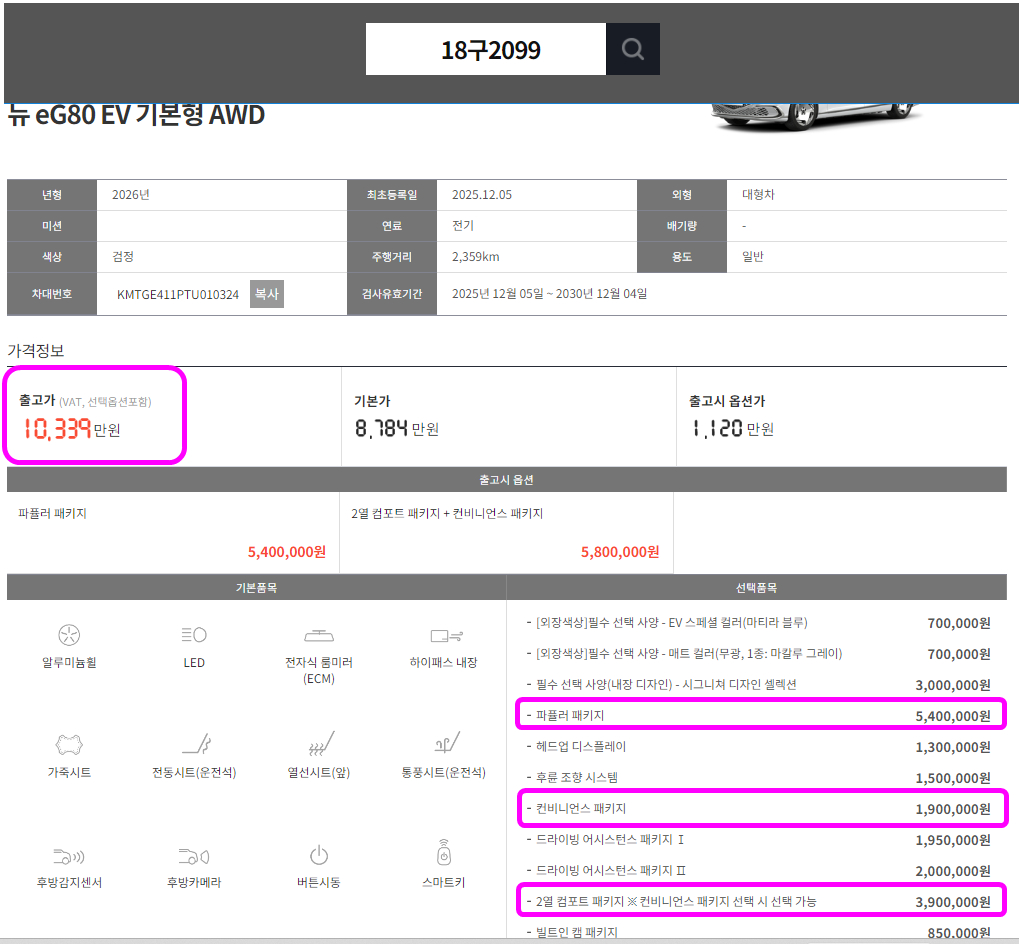This screenshot has height=944, width=1019.
Task: Click the 검사유효기간 date range value
Action: (x=549, y=294)
